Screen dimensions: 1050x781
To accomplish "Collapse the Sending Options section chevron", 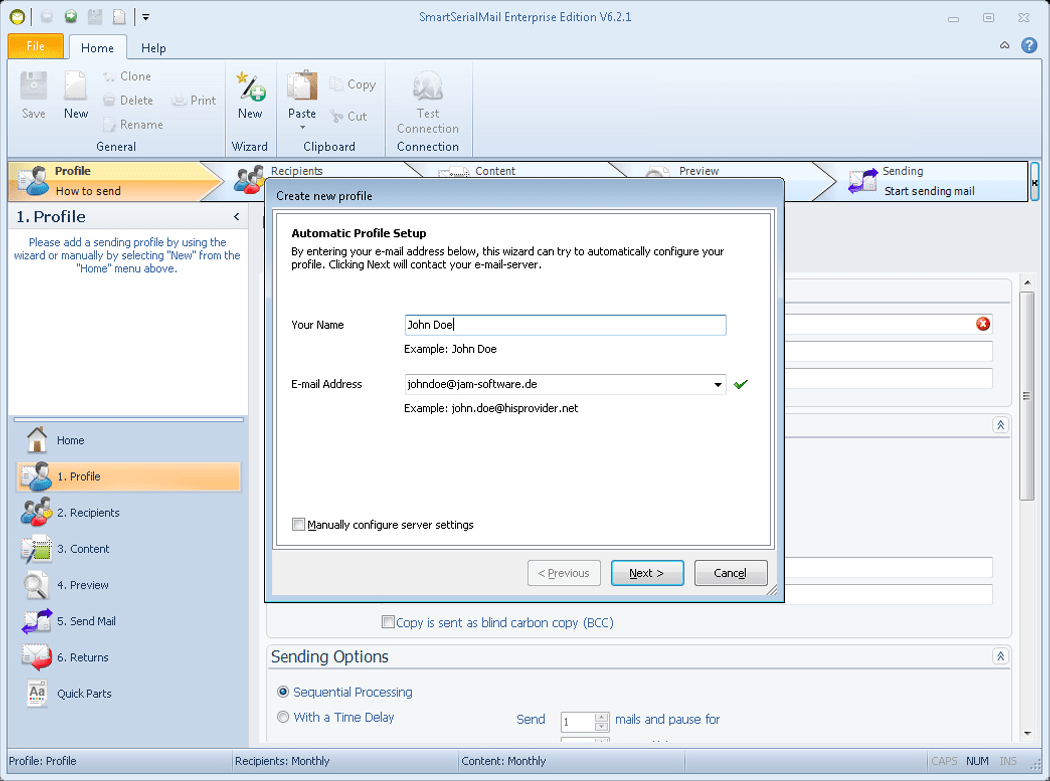I will pos(1000,657).
